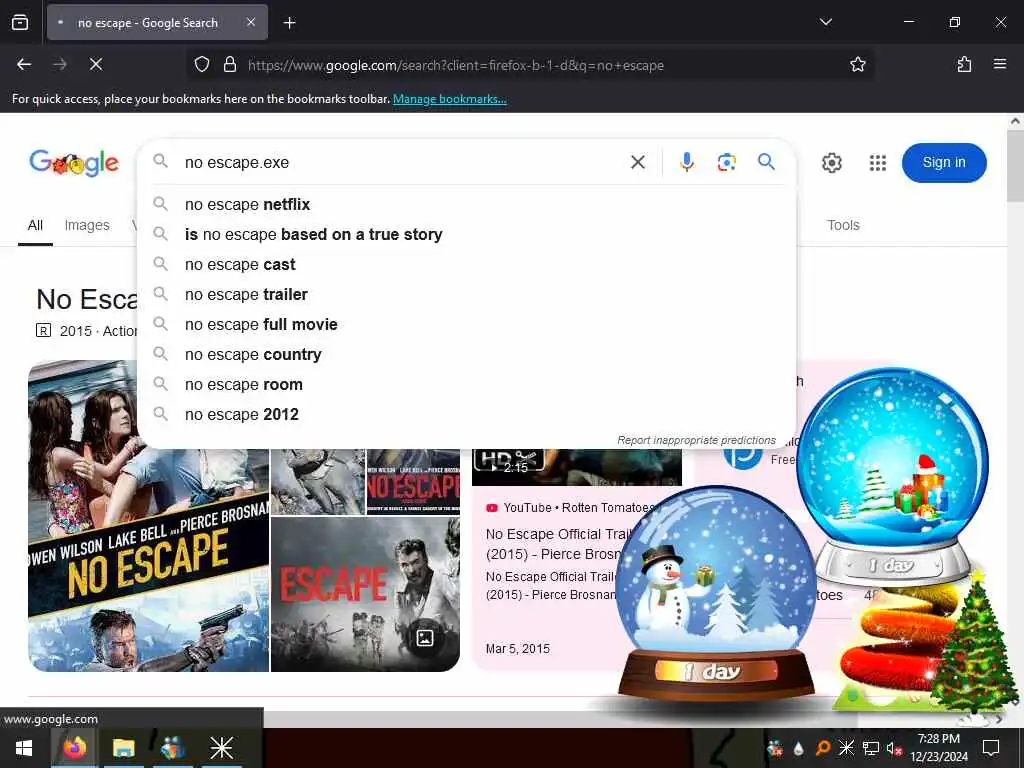
Task: Open the search Tools button
Action: [x=843, y=225]
